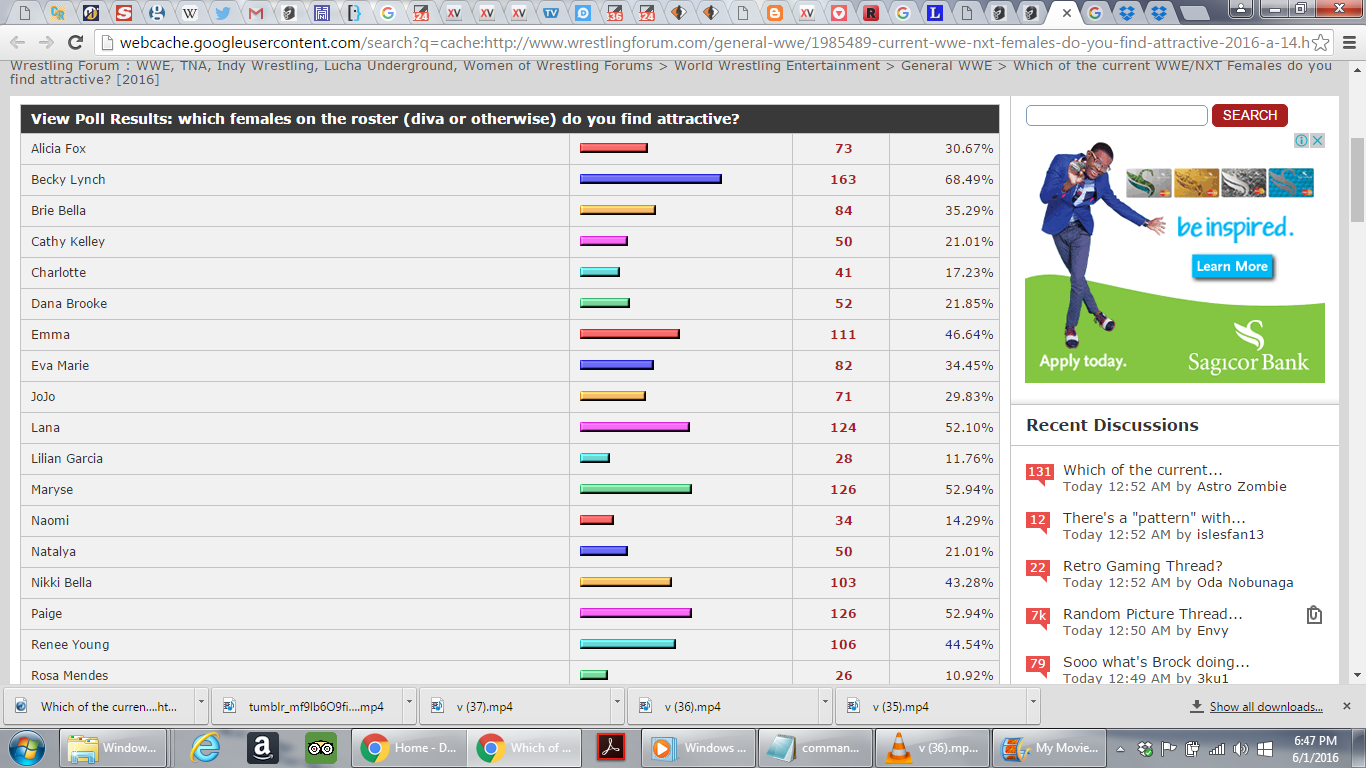Open Adobe Reader from the taskbar
This screenshot has width=1366, height=768.
pyautogui.click(x=611, y=748)
